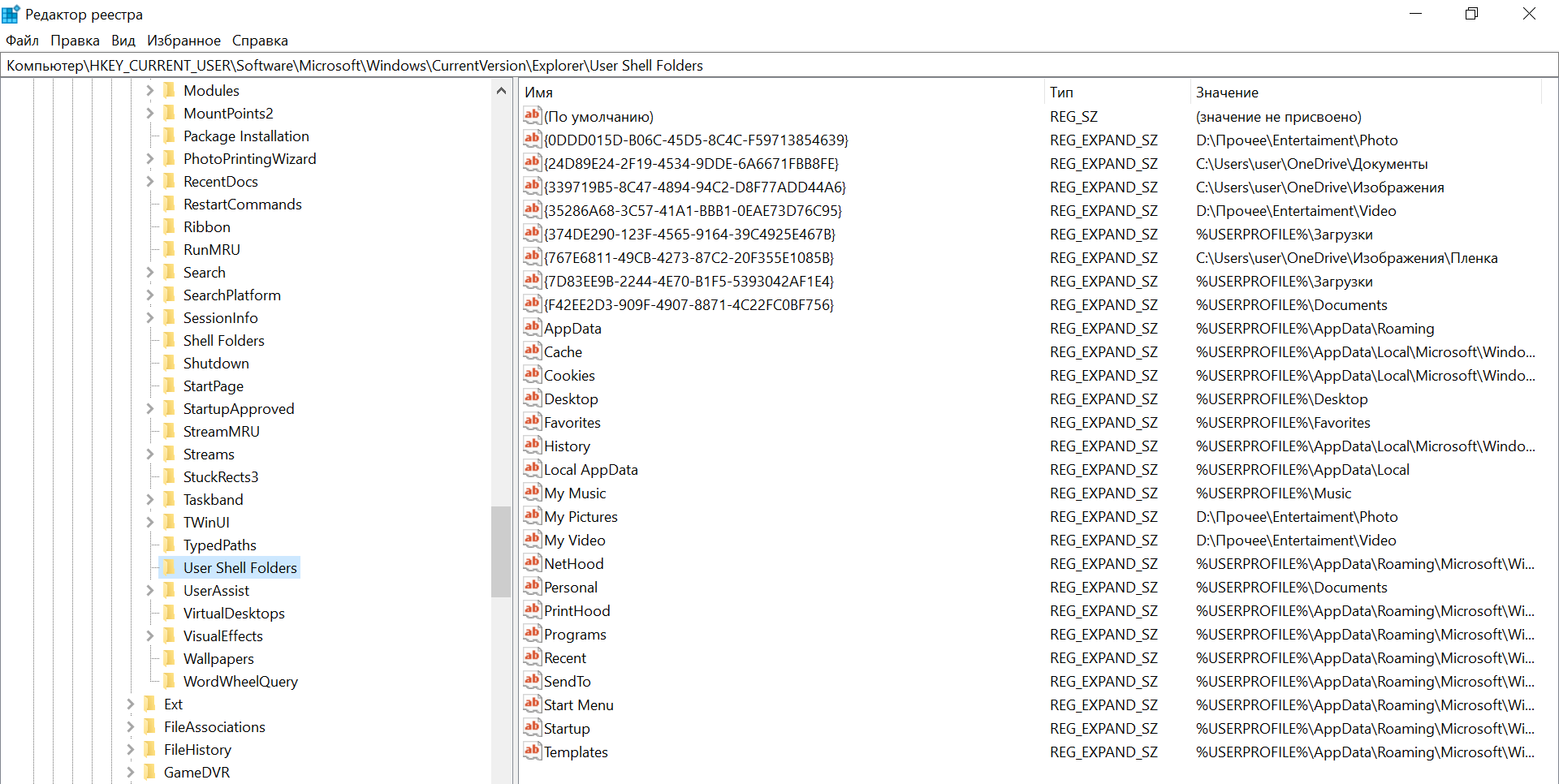Click the string value icon beside AppData

(532, 328)
